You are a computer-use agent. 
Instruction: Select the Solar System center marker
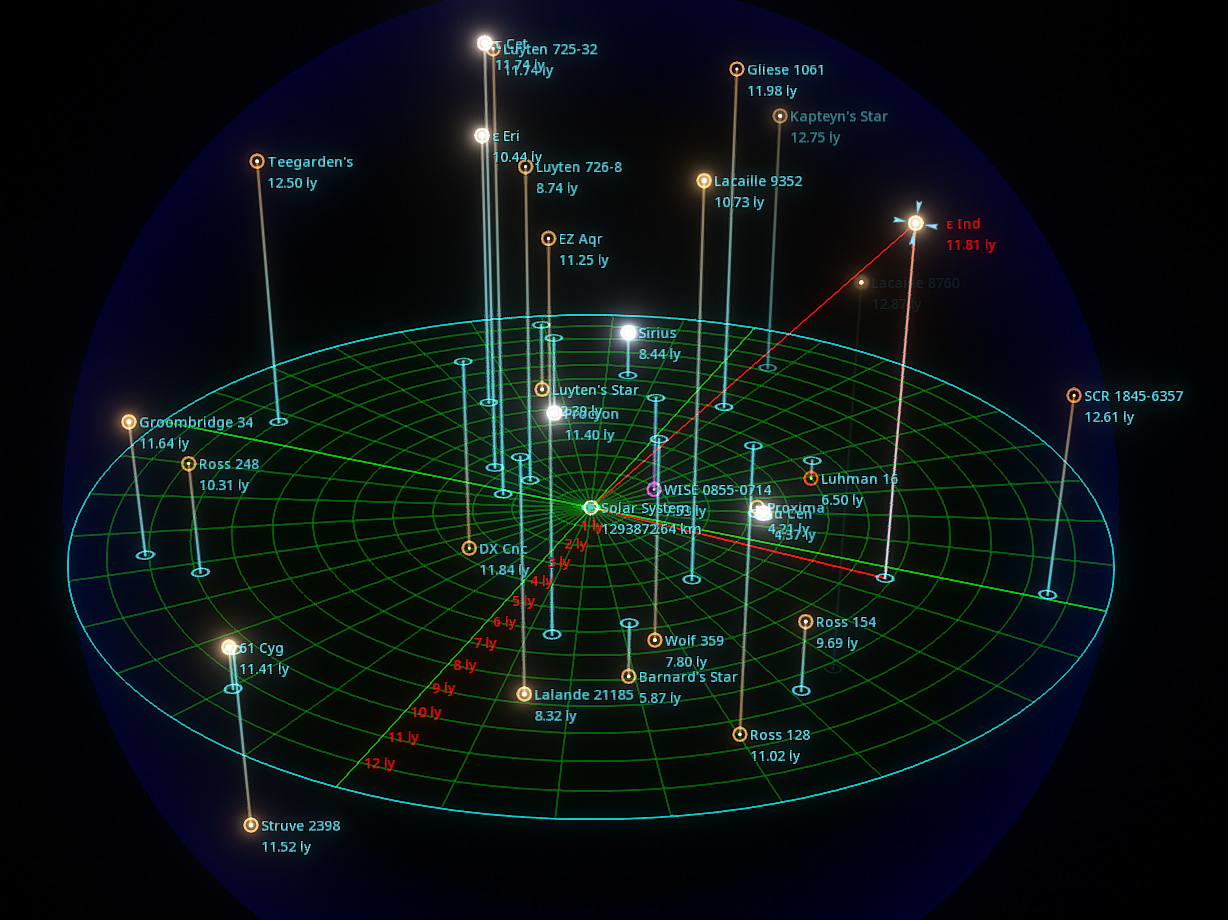tap(591, 508)
